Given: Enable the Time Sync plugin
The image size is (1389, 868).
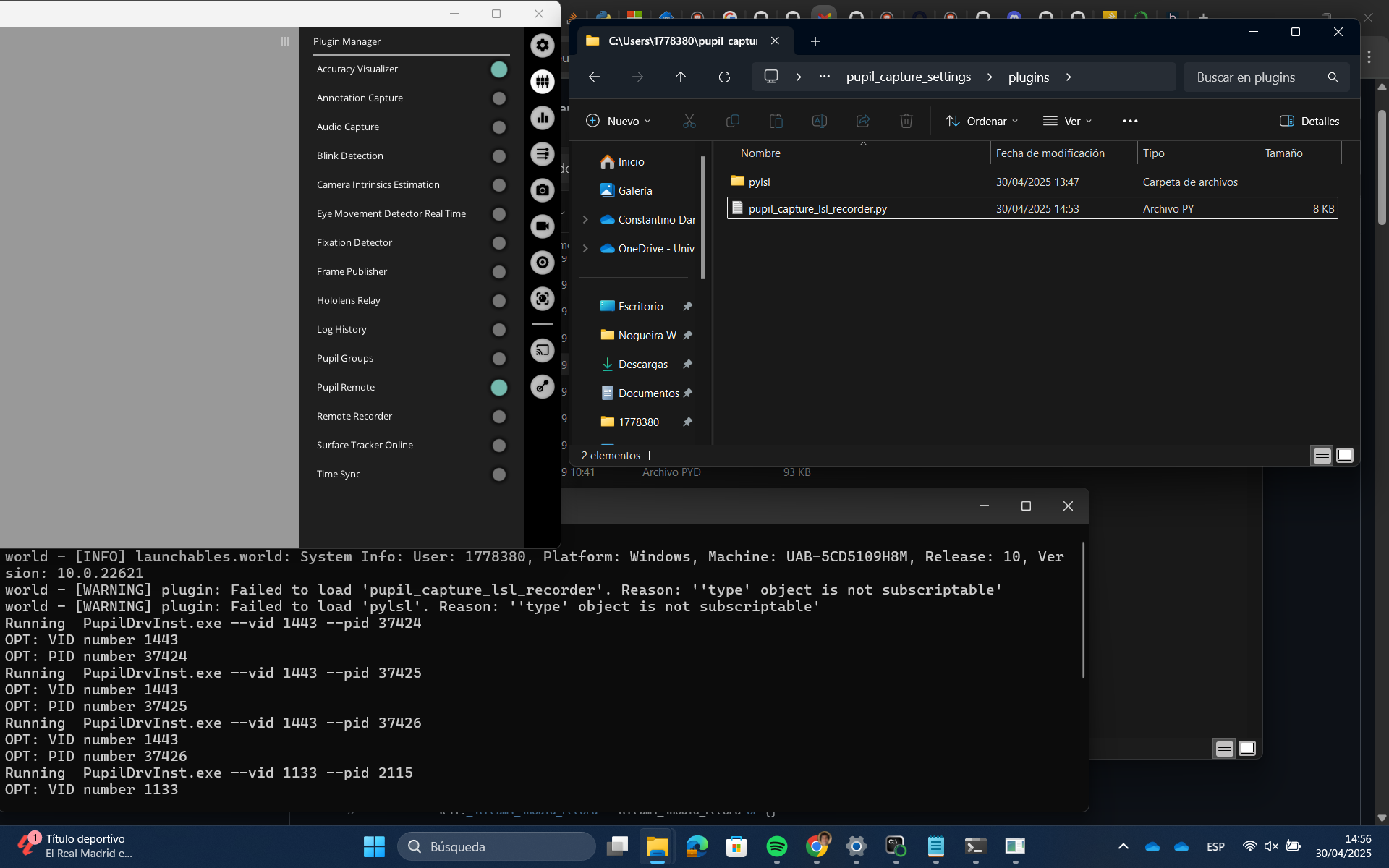Looking at the screenshot, I should 499,475.
